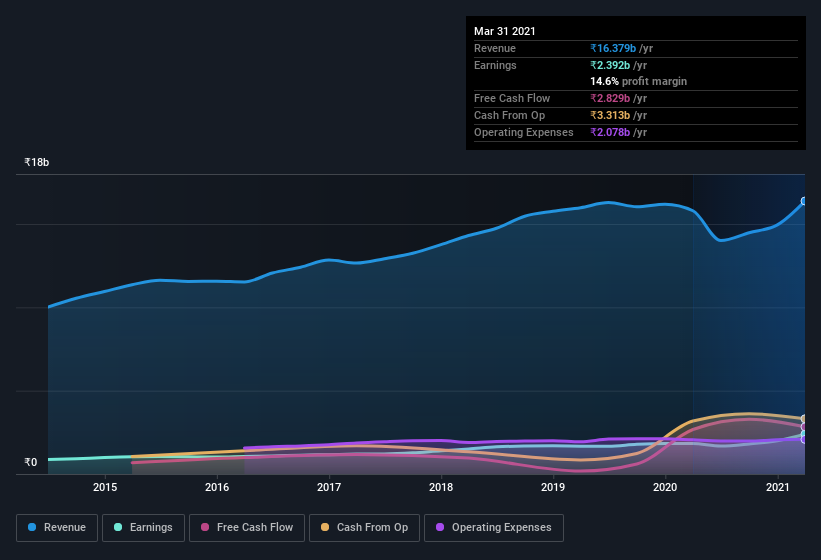Viewport: 821px width, 560px height.
Task: Click the 2016 x-axis label
Action: coord(217,487)
